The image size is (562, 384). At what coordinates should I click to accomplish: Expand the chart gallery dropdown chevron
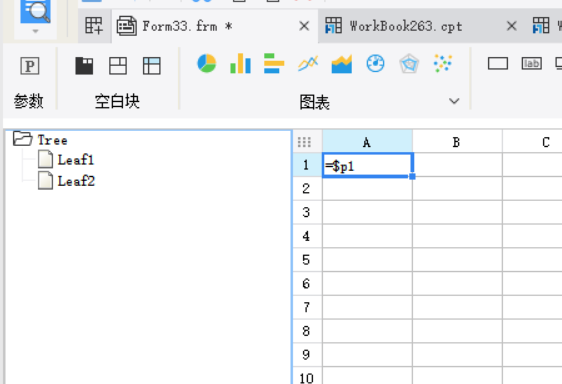point(454,101)
